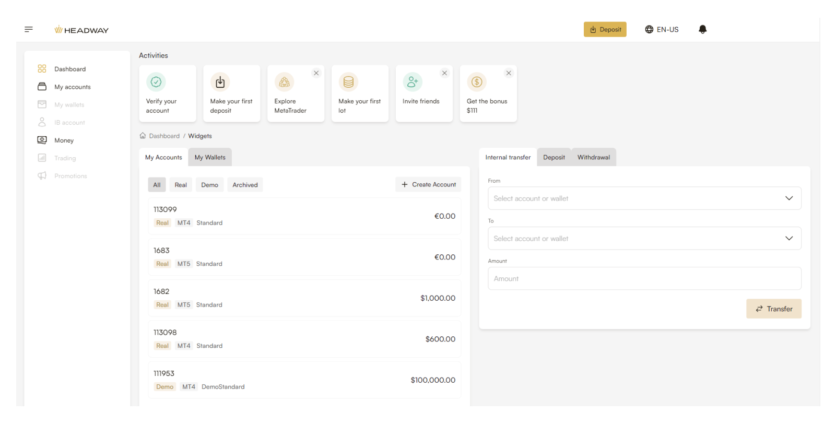836x424 pixels.
Task: Click the Money sidebar icon
Action: click(x=41, y=141)
